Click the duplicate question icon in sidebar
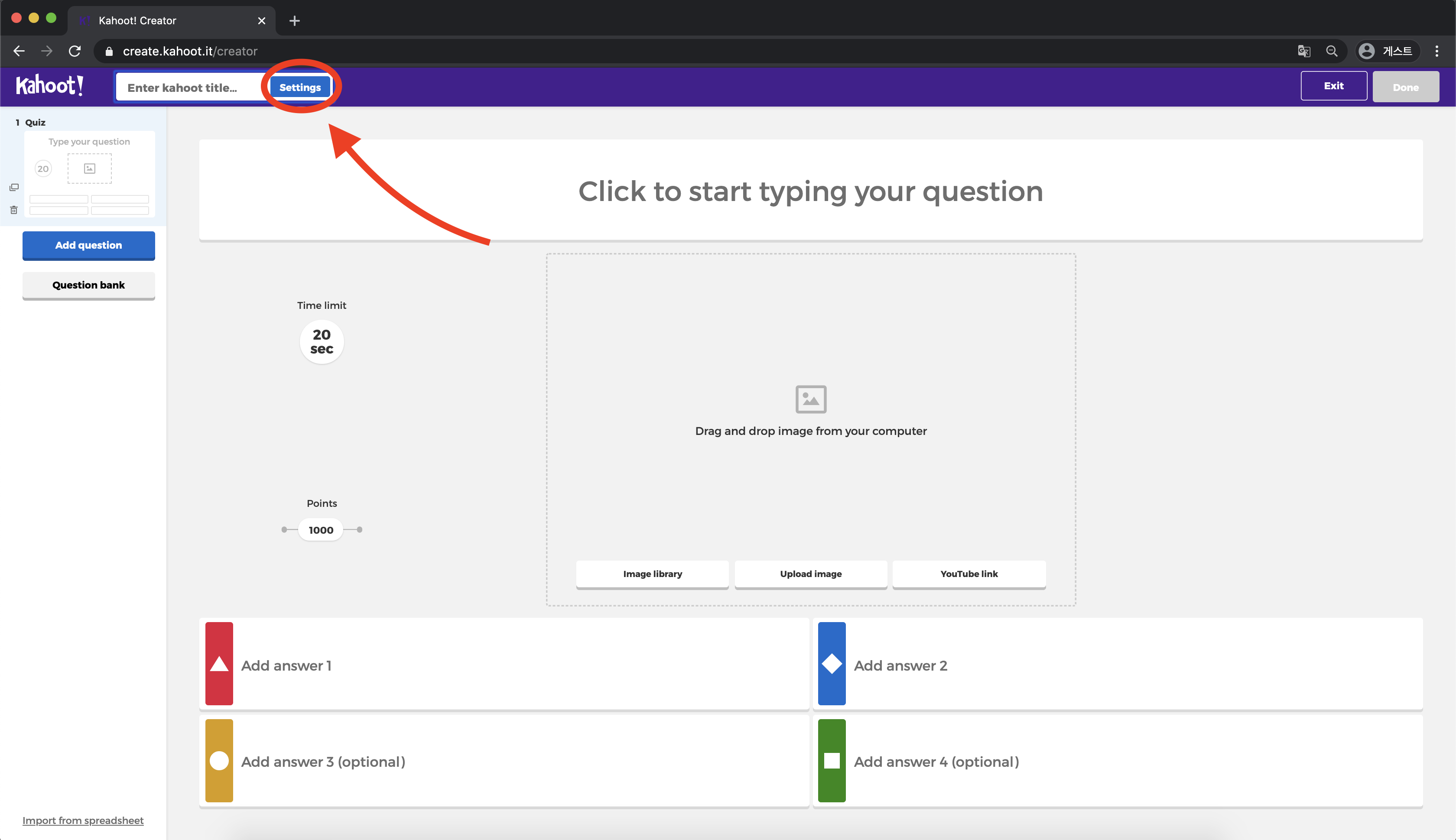Screen dimensions: 1456x840 [x=14, y=188]
